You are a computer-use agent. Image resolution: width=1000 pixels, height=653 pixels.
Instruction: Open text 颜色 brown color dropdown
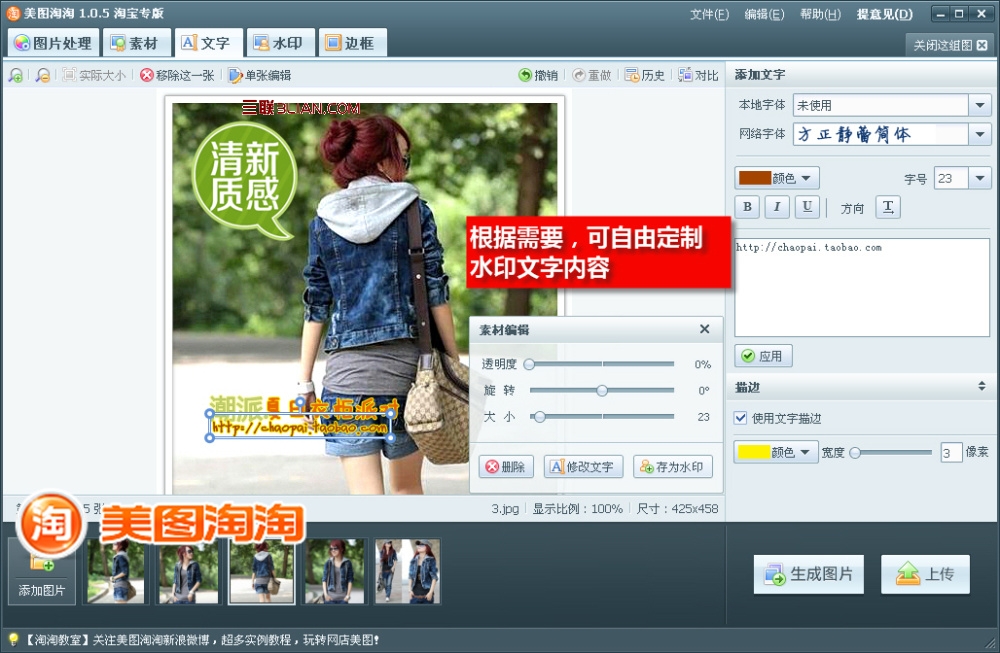pyautogui.click(x=777, y=178)
